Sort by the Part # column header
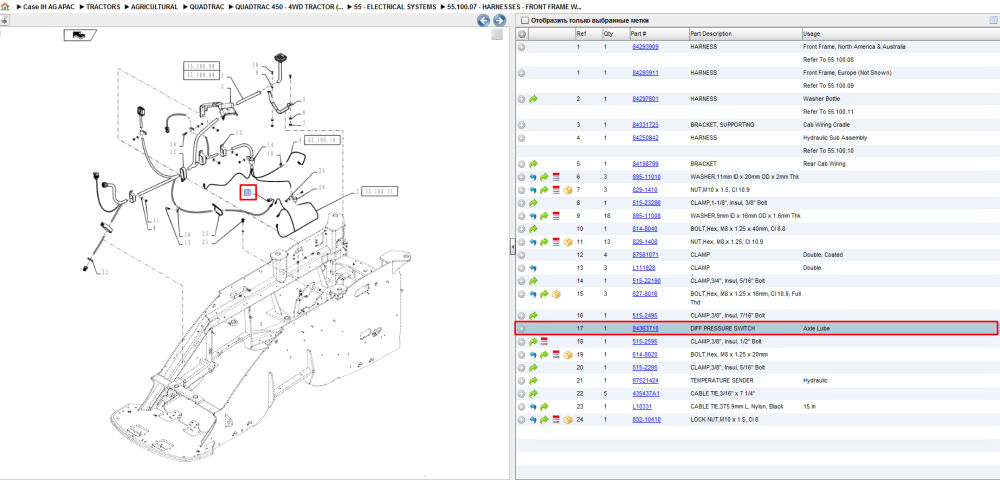Screen dimensions: 1000x480 pyautogui.click(x=658, y=34)
